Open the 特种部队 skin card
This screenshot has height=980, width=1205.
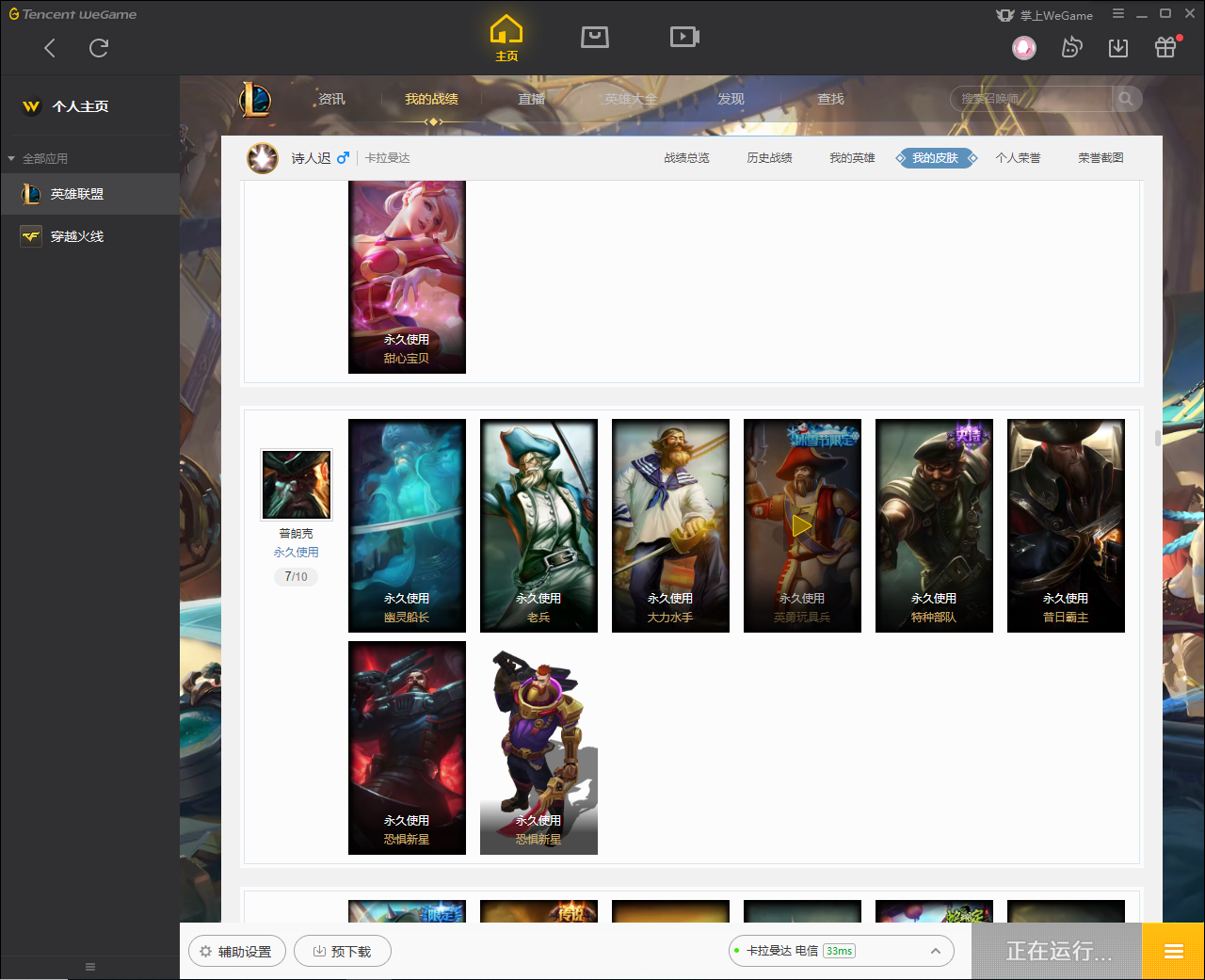point(934,525)
